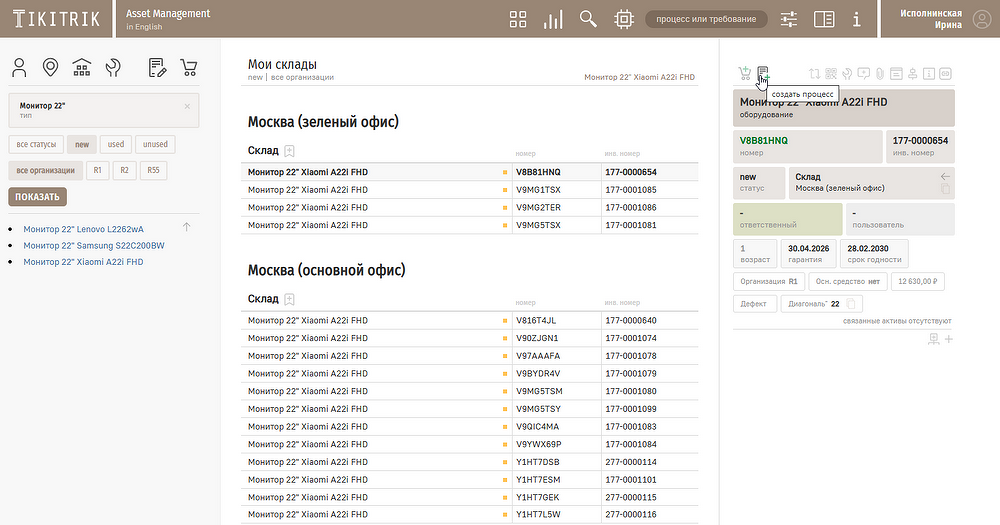Toggle the 'unused' status filter

pos(155,144)
